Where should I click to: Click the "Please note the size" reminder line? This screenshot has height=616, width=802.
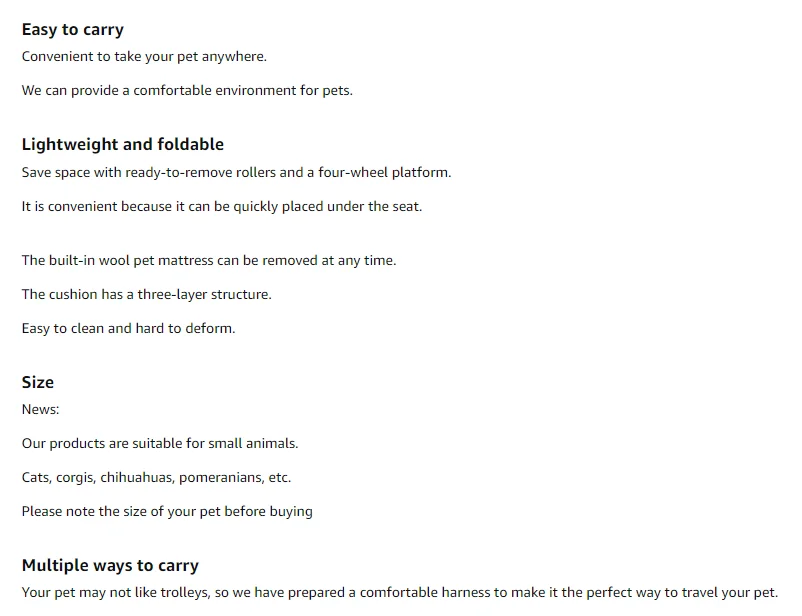167,512
